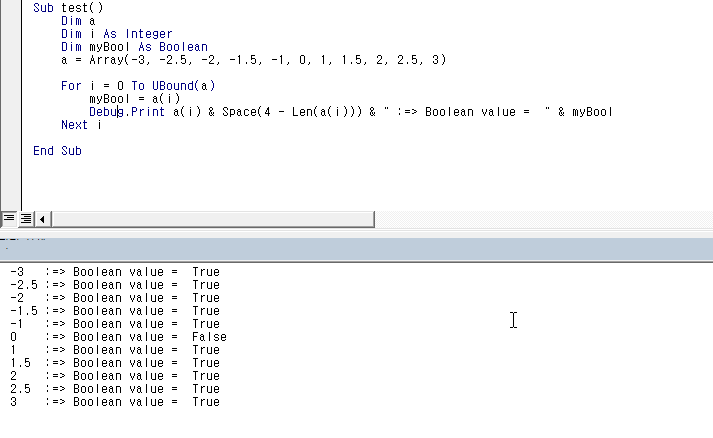Click the 'Dim i As Integer' line
The image size is (713, 438).
pos(117,34)
